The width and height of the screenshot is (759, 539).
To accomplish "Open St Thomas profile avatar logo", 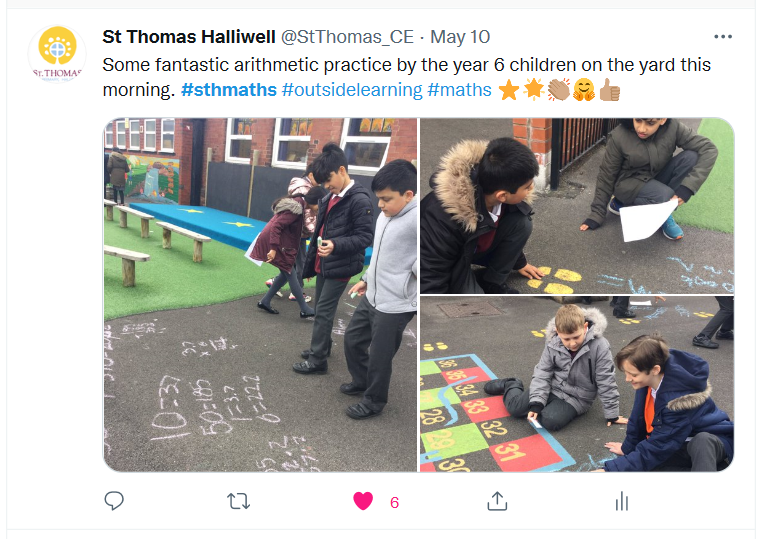I will (x=57, y=53).
